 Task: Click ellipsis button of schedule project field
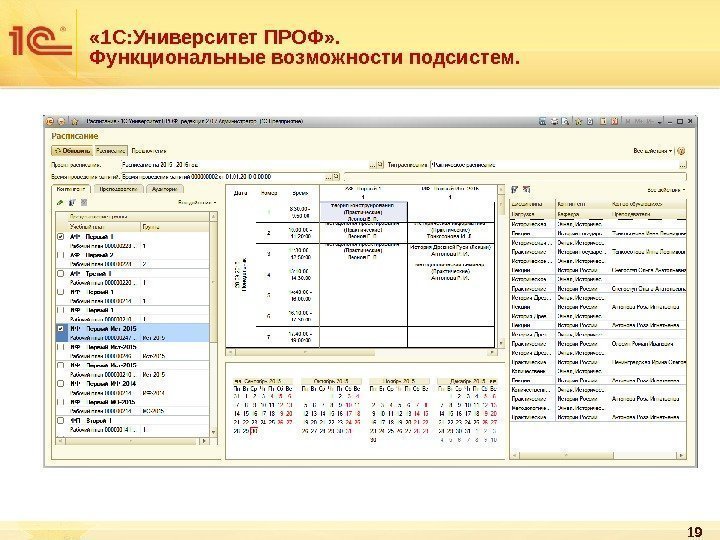(x=373, y=164)
